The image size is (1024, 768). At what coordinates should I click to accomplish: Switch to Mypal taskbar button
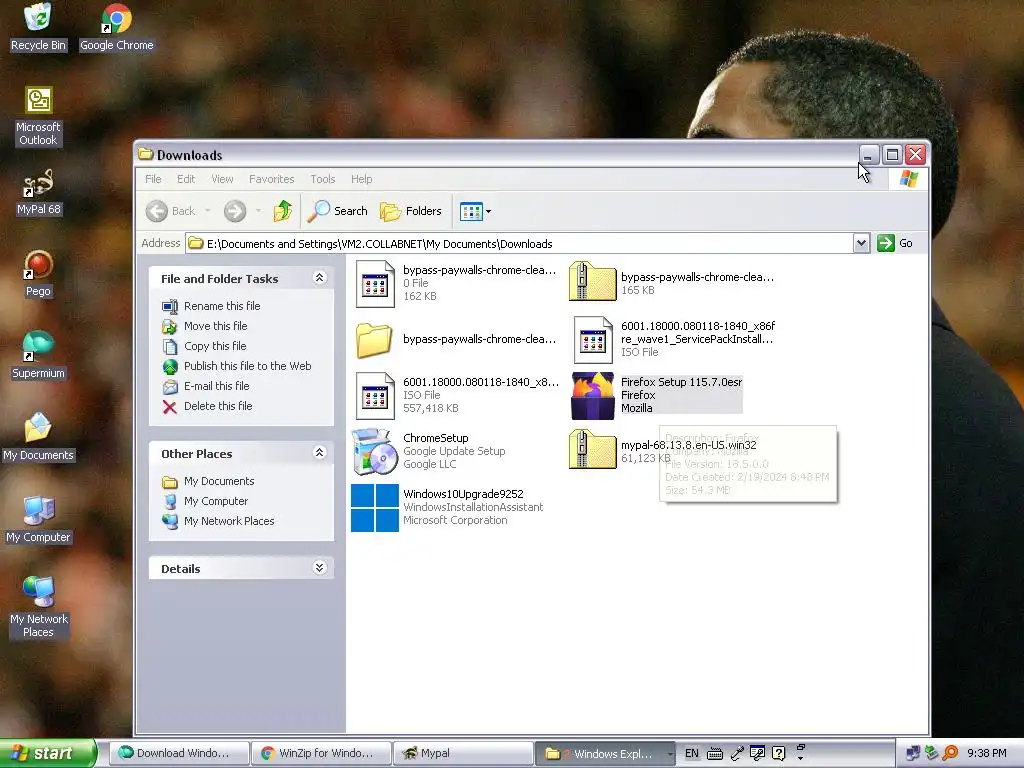463,753
